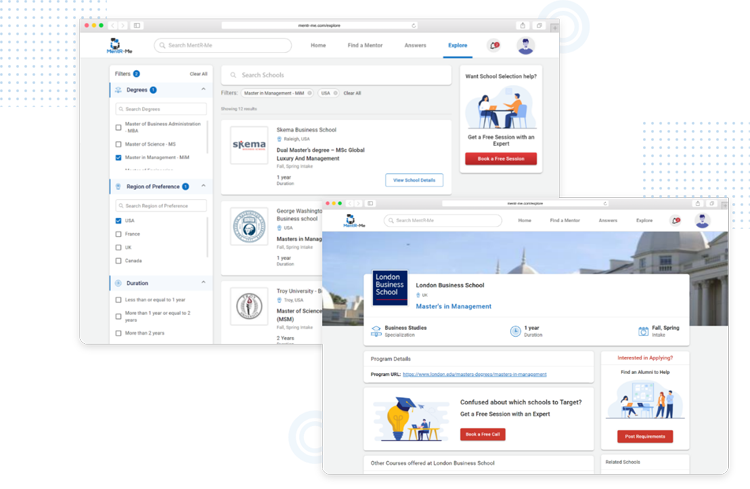Check the UK region checkbox

coord(118,247)
